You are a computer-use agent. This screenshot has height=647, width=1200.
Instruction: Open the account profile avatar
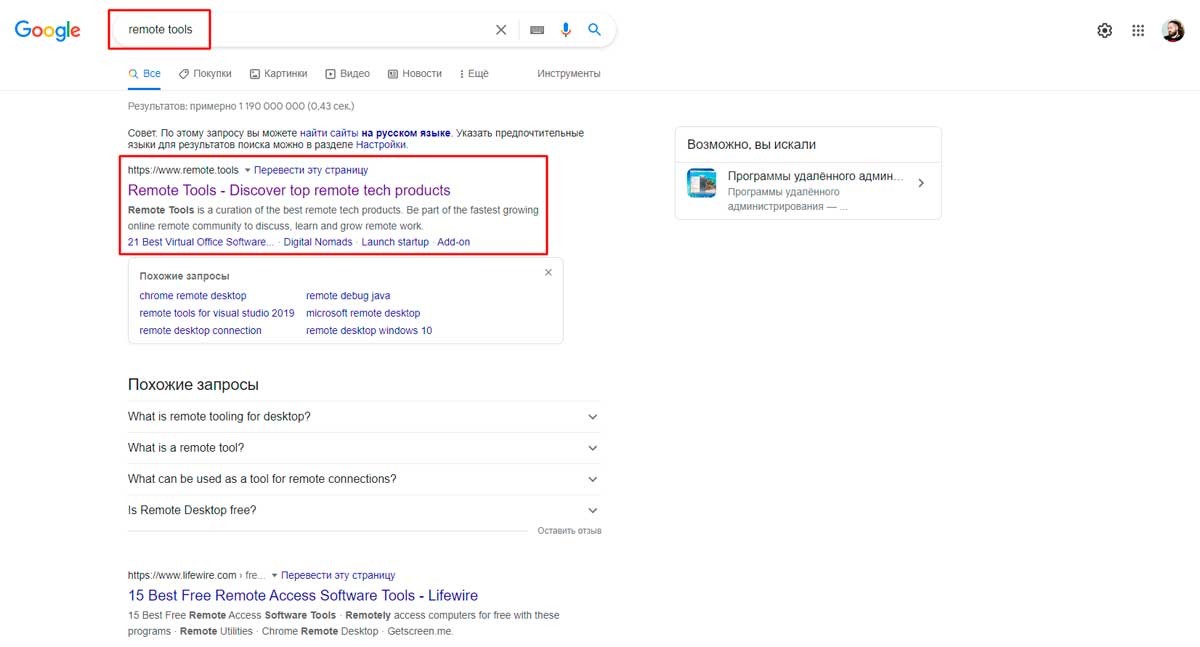coord(1173,30)
